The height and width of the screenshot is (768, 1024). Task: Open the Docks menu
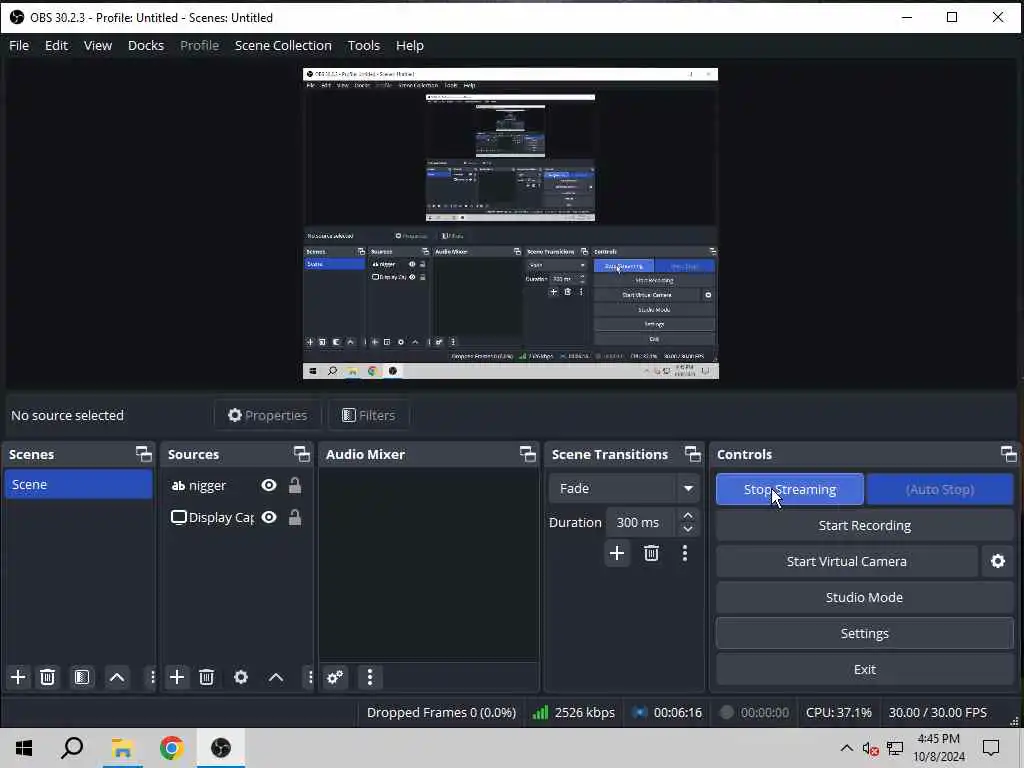point(146,45)
